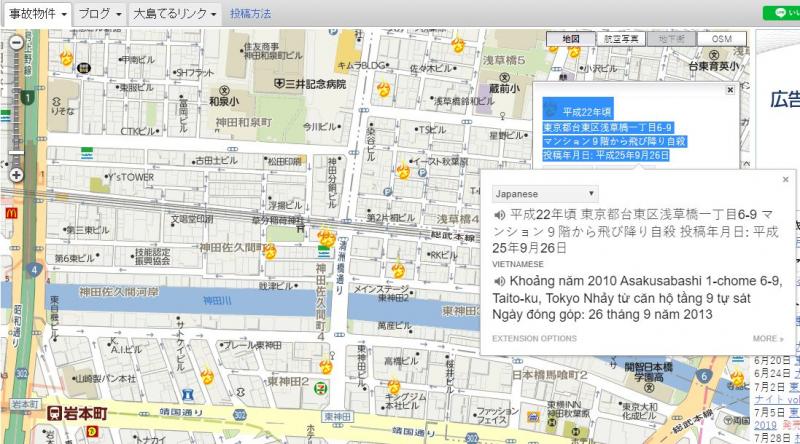Play Japanese text audio speaker icon

(499, 215)
